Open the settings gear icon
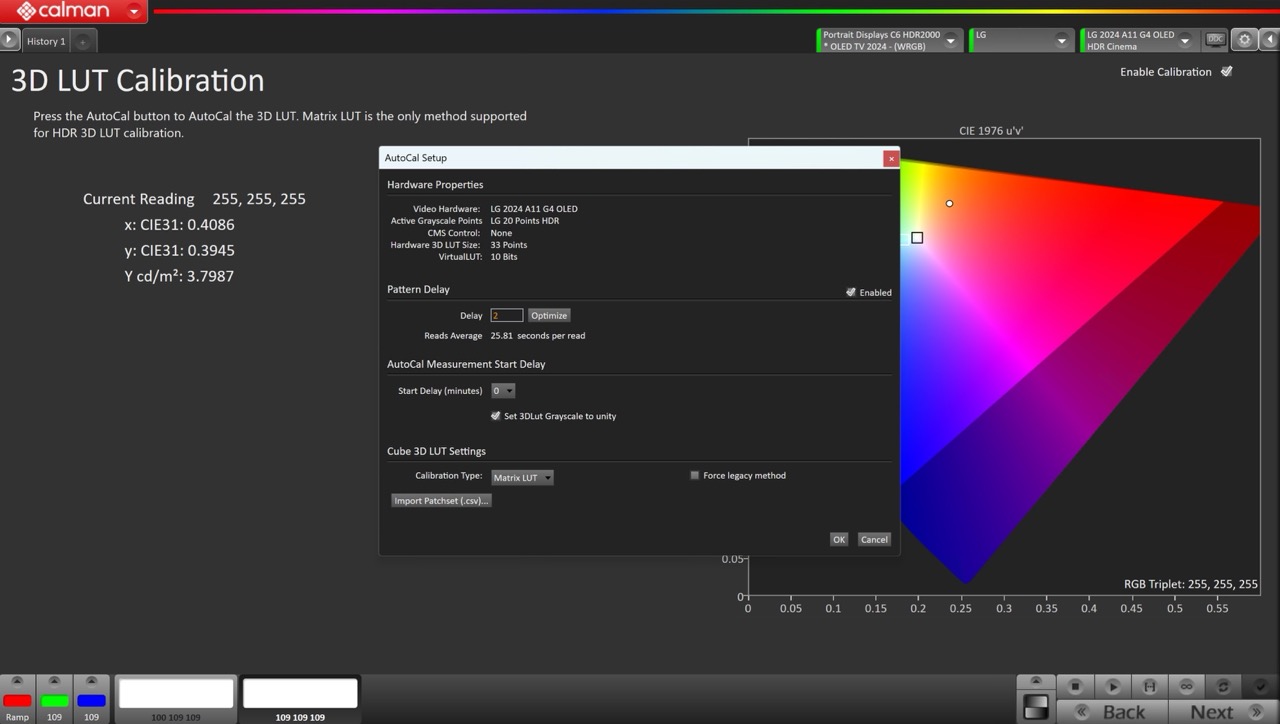Screen dimensions: 1280x724 (x=1244, y=40)
